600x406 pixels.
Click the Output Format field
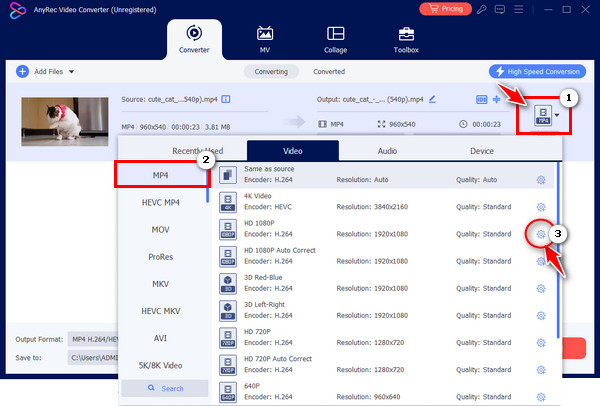[x=93, y=339]
